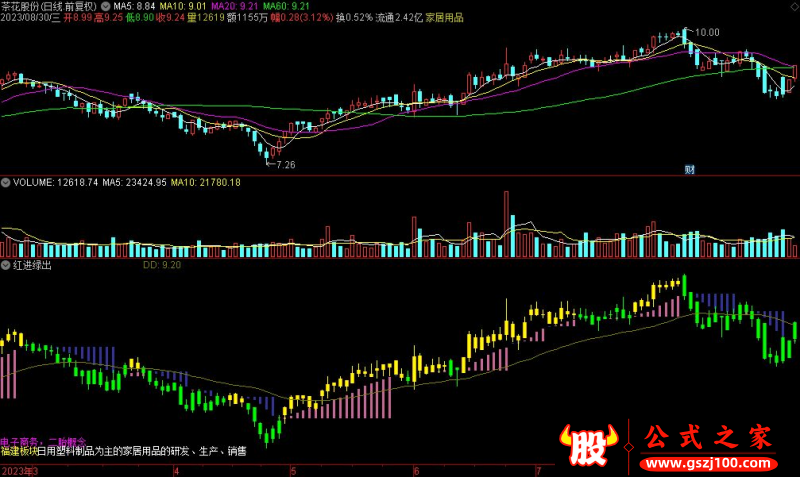The image size is (800, 477).
Task: Click the VOLUME: 12618.74 label
Action: tap(55, 182)
